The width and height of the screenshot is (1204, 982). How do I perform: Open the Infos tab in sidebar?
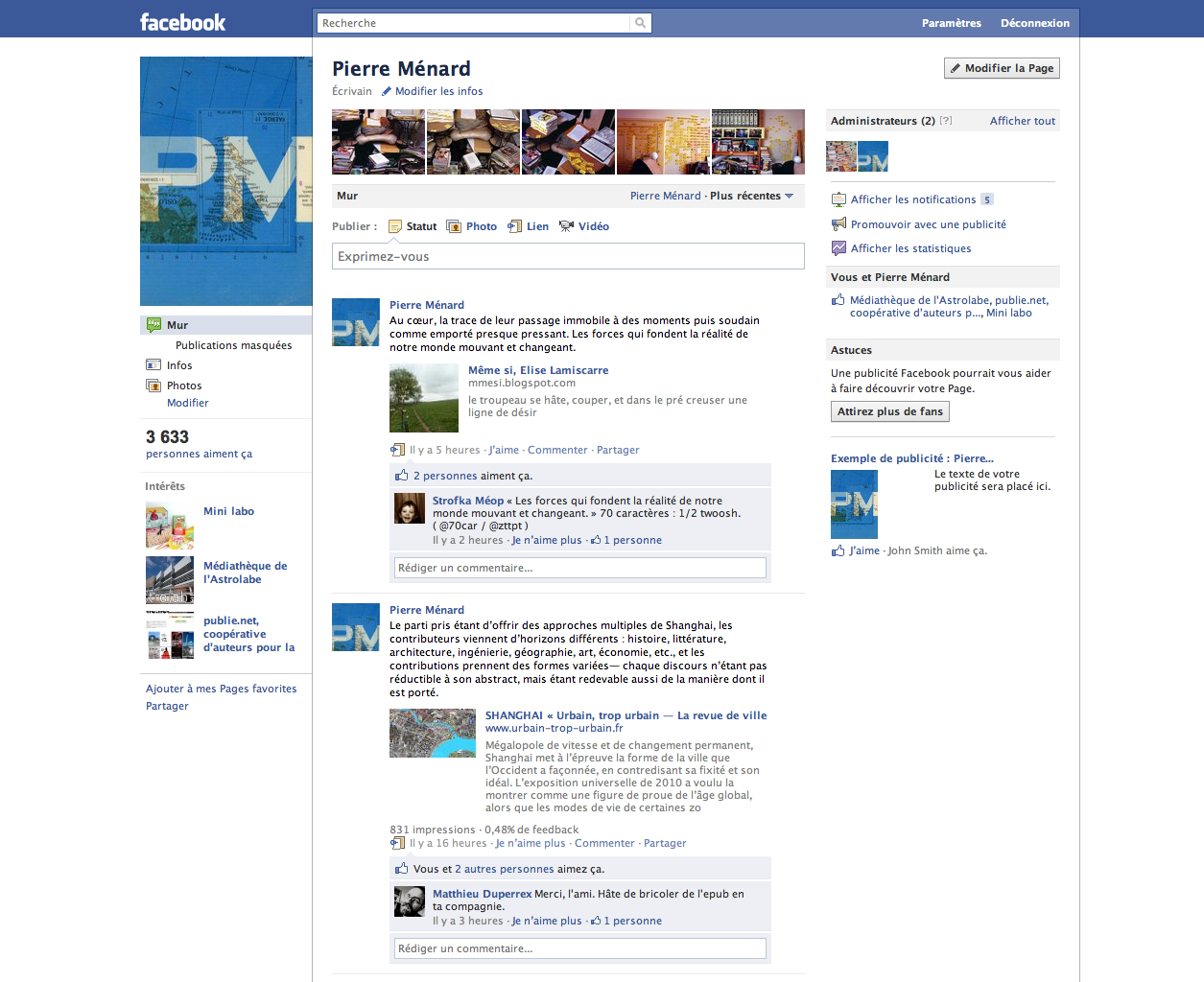pos(178,365)
